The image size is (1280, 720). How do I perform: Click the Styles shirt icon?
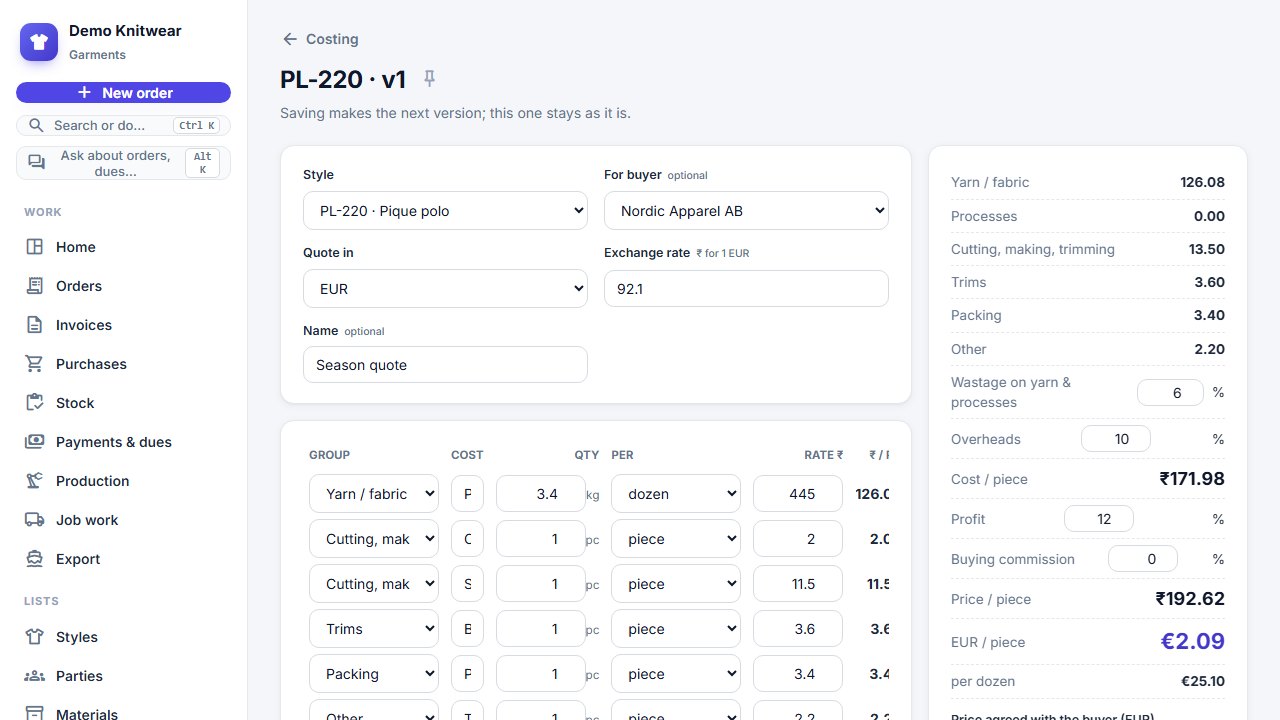click(35, 637)
